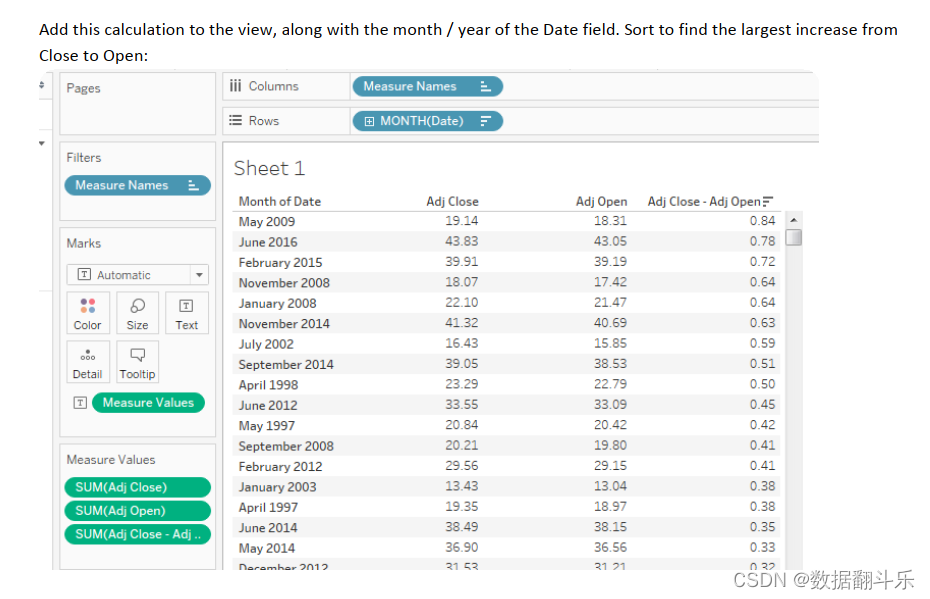Click the Sheet 1 title
Screen dimensions: 930x599
tap(269, 168)
